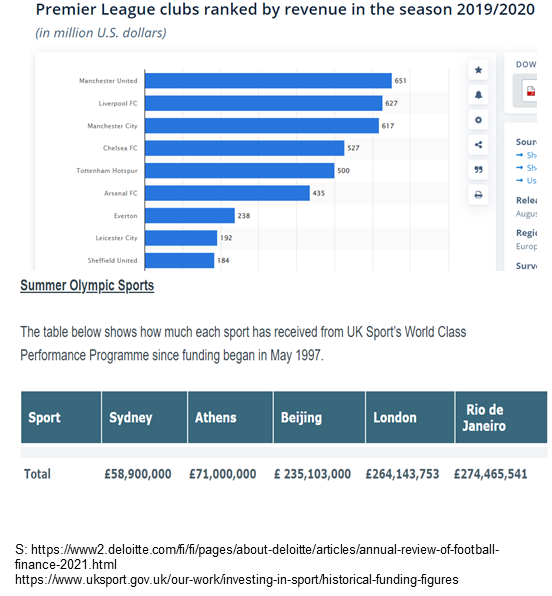Viewport: 552px width, 596px height.
Task: Click the value label 617
Action: pos(388,126)
